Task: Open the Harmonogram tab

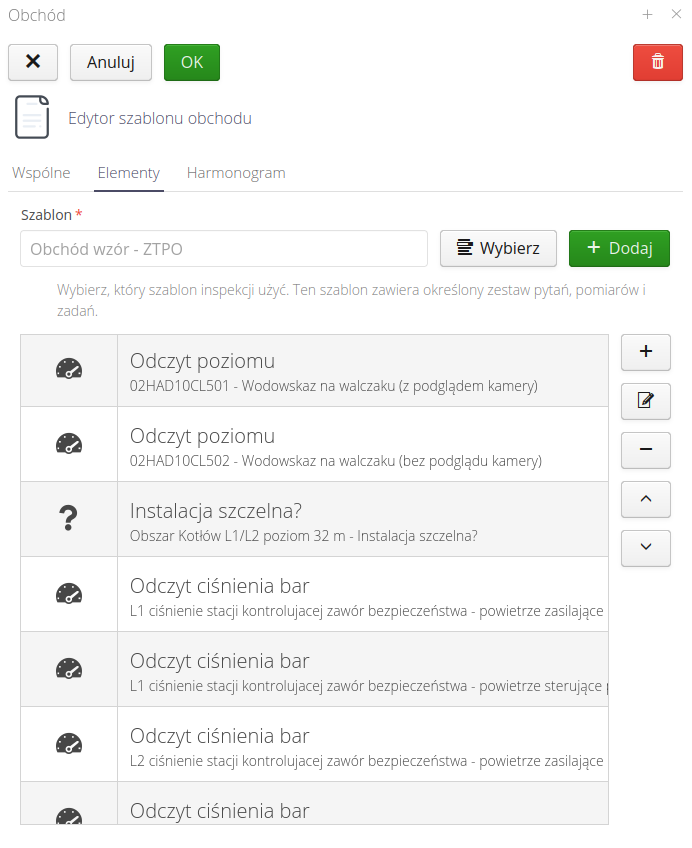Action: click(236, 173)
